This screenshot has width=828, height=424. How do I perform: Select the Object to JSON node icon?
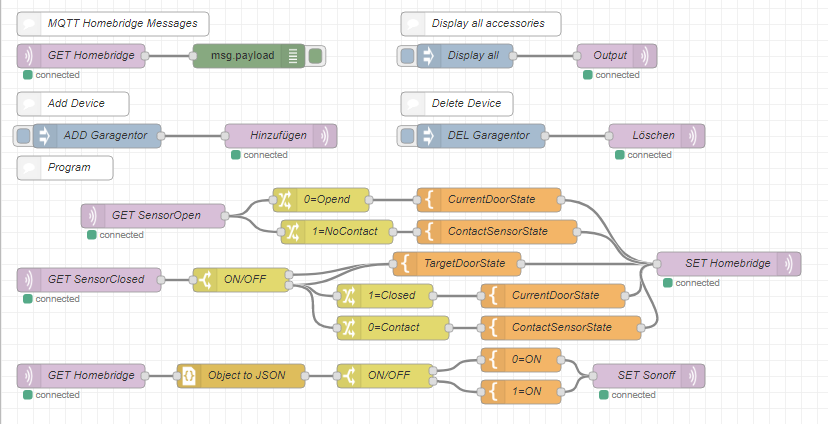pos(188,375)
